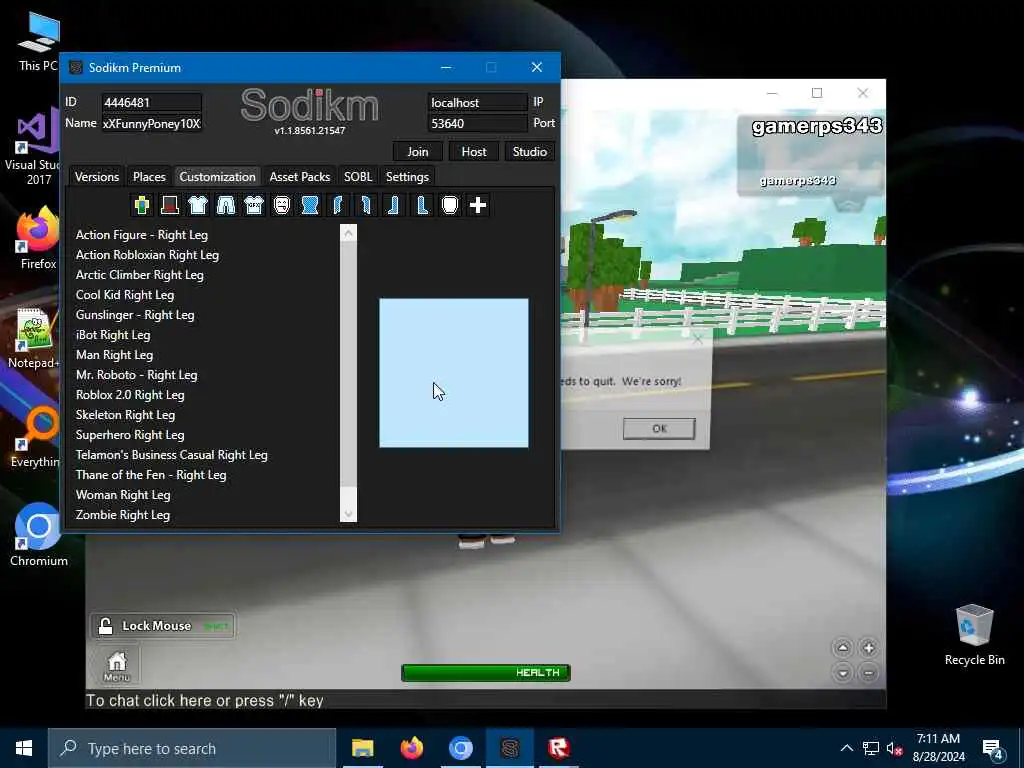
Task: Open the Recycle Bin desktop icon
Action: (x=974, y=635)
